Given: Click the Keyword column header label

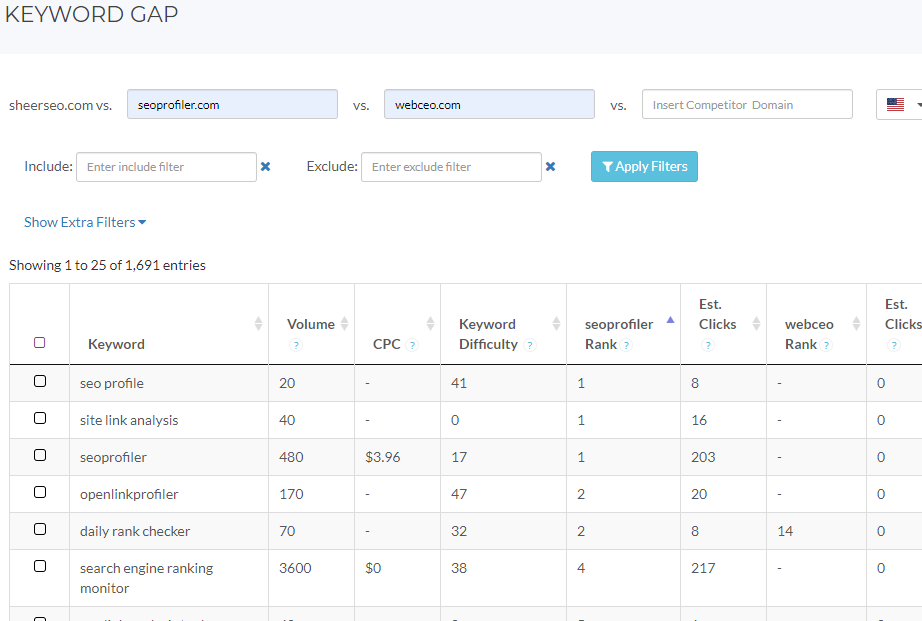Looking at the screenshot, I should coord(116,344).
